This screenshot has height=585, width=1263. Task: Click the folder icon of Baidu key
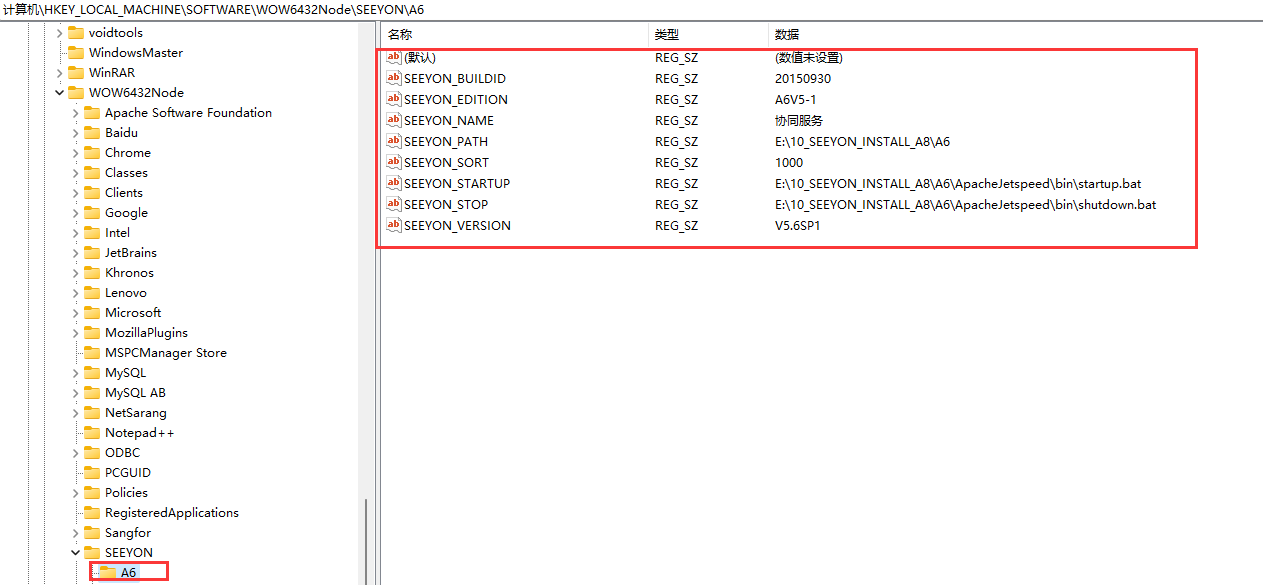coord(92,132)
